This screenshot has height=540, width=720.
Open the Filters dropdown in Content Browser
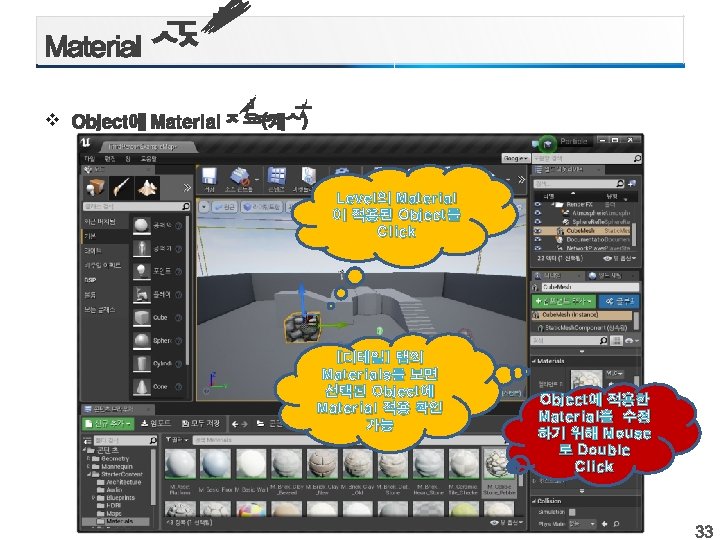click(x=176, y=440)
